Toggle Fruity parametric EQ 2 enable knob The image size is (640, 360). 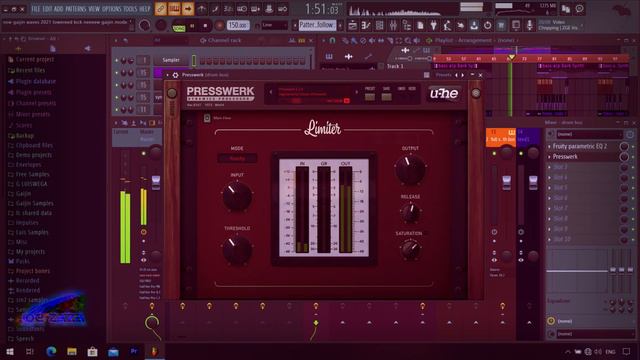[624, 146]
